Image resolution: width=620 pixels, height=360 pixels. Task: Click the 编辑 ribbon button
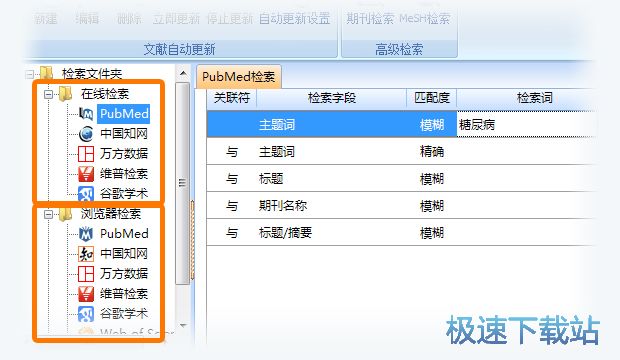[87, 19]
